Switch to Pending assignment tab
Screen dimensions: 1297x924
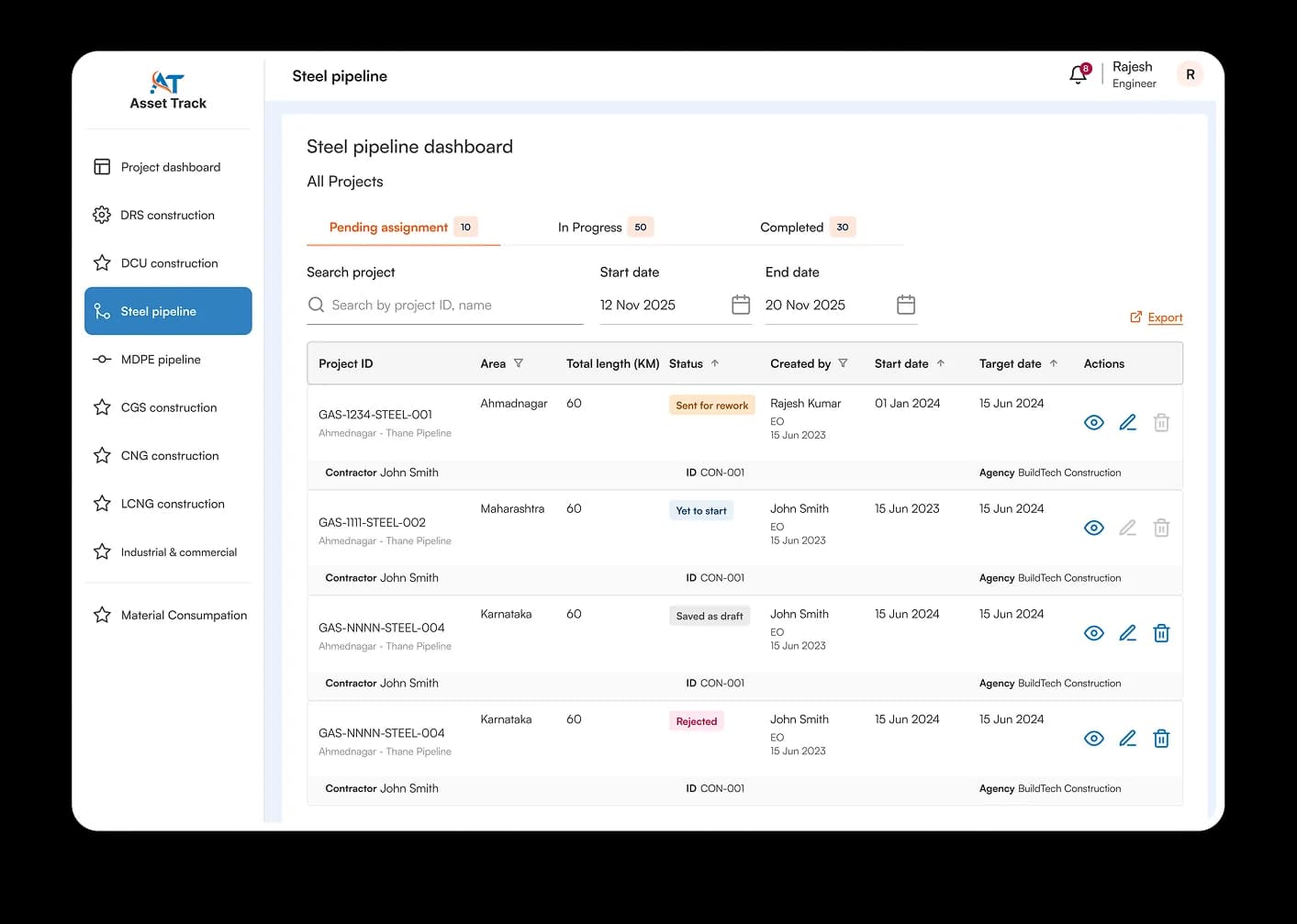tap(403, 228)
